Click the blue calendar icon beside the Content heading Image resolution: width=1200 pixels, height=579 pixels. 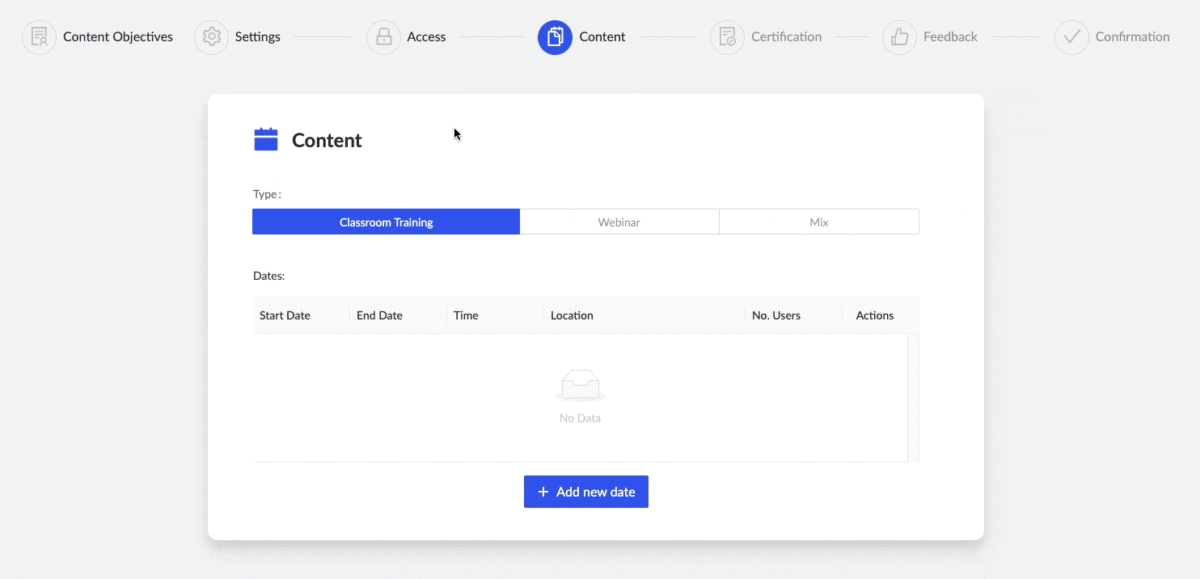[265, 139]
